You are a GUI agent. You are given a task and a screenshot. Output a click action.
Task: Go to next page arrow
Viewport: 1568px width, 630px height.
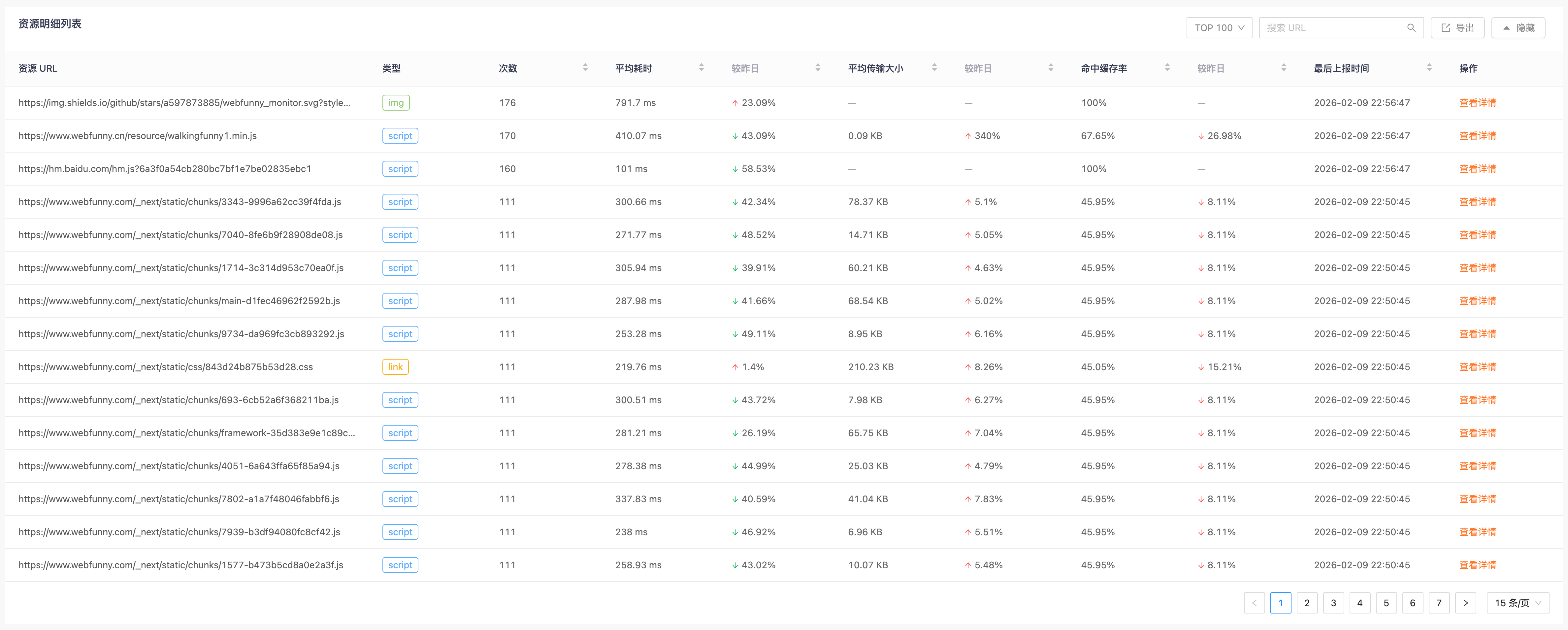pos(1466,603)
